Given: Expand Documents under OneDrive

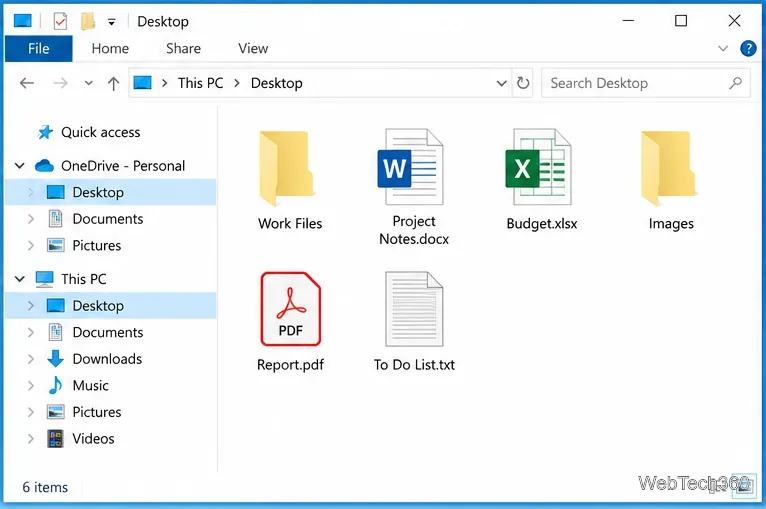Looking at the screenshot, I should click(31, 219).
